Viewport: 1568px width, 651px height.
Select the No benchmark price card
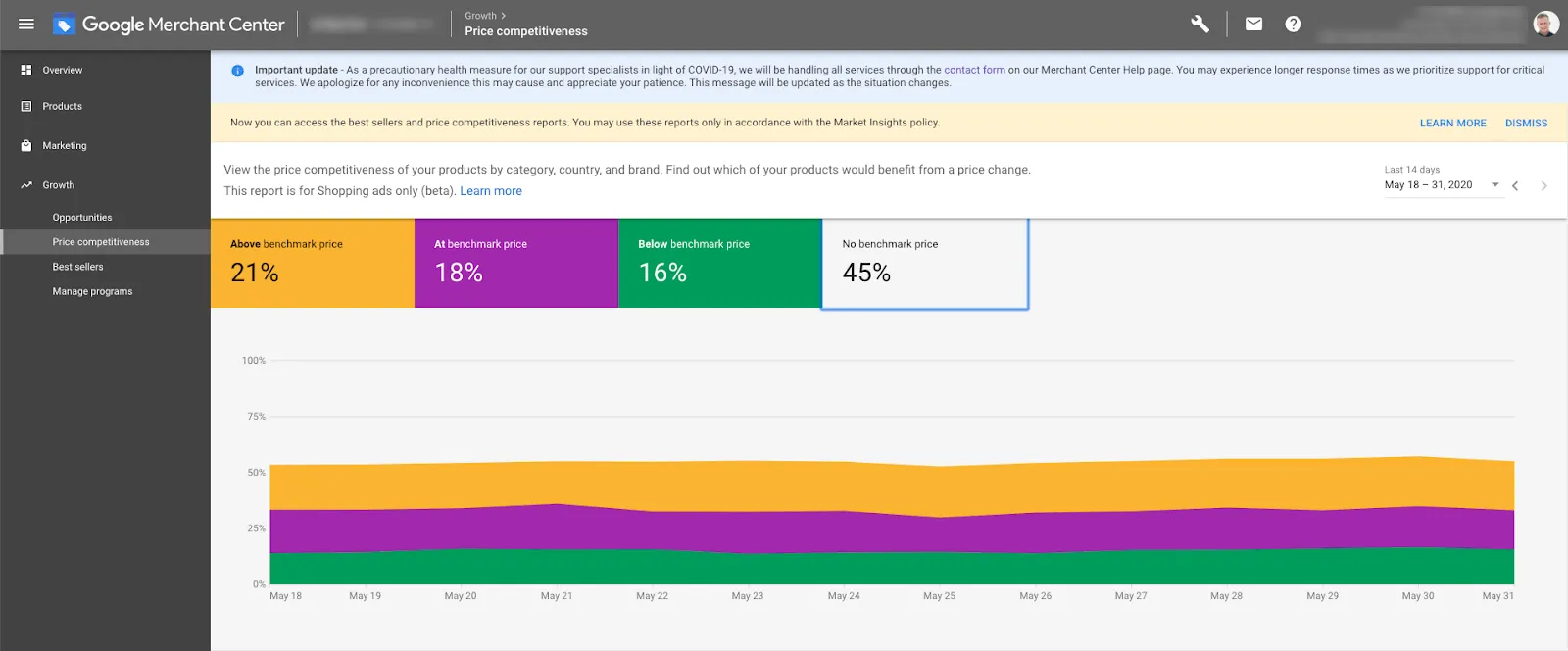point(925,264)
